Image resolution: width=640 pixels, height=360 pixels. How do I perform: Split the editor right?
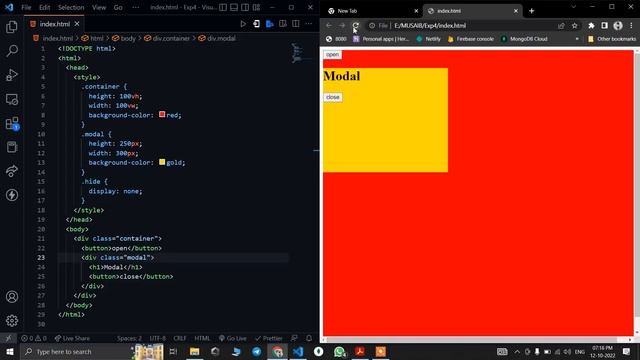tap(296, 24)
